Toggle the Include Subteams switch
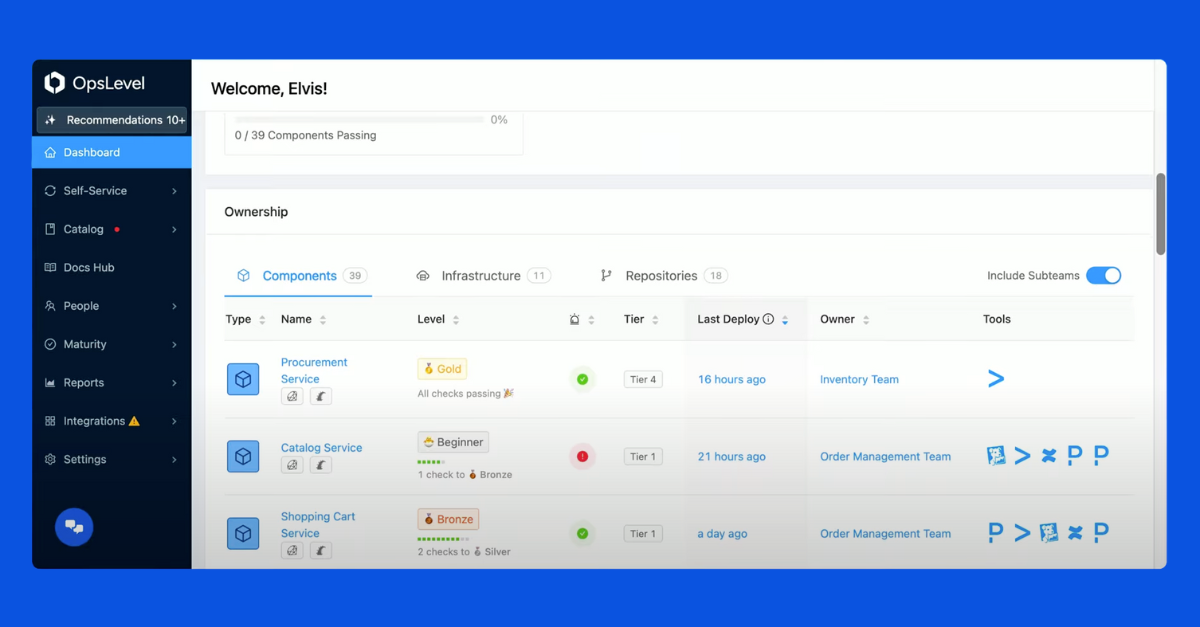 point(1104,276)
